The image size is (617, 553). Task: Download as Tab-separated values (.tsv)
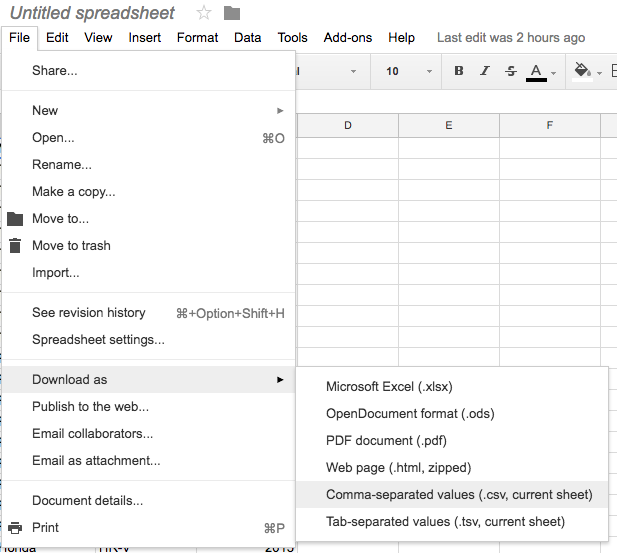pyautogui.click(x=452, y=522)
